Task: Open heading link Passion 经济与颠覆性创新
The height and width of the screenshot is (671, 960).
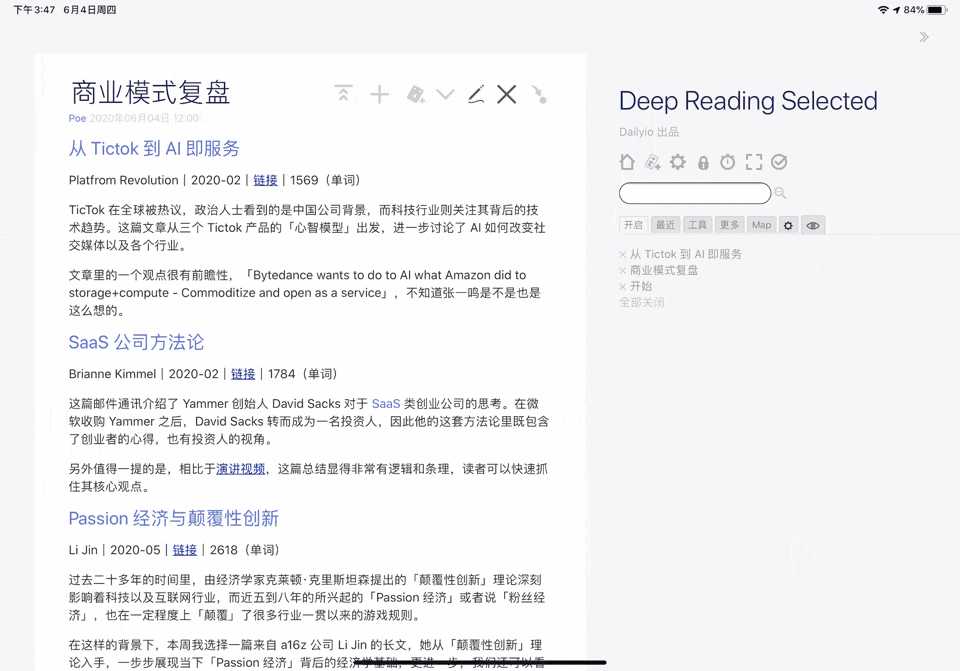Action: tap(174, 518)
